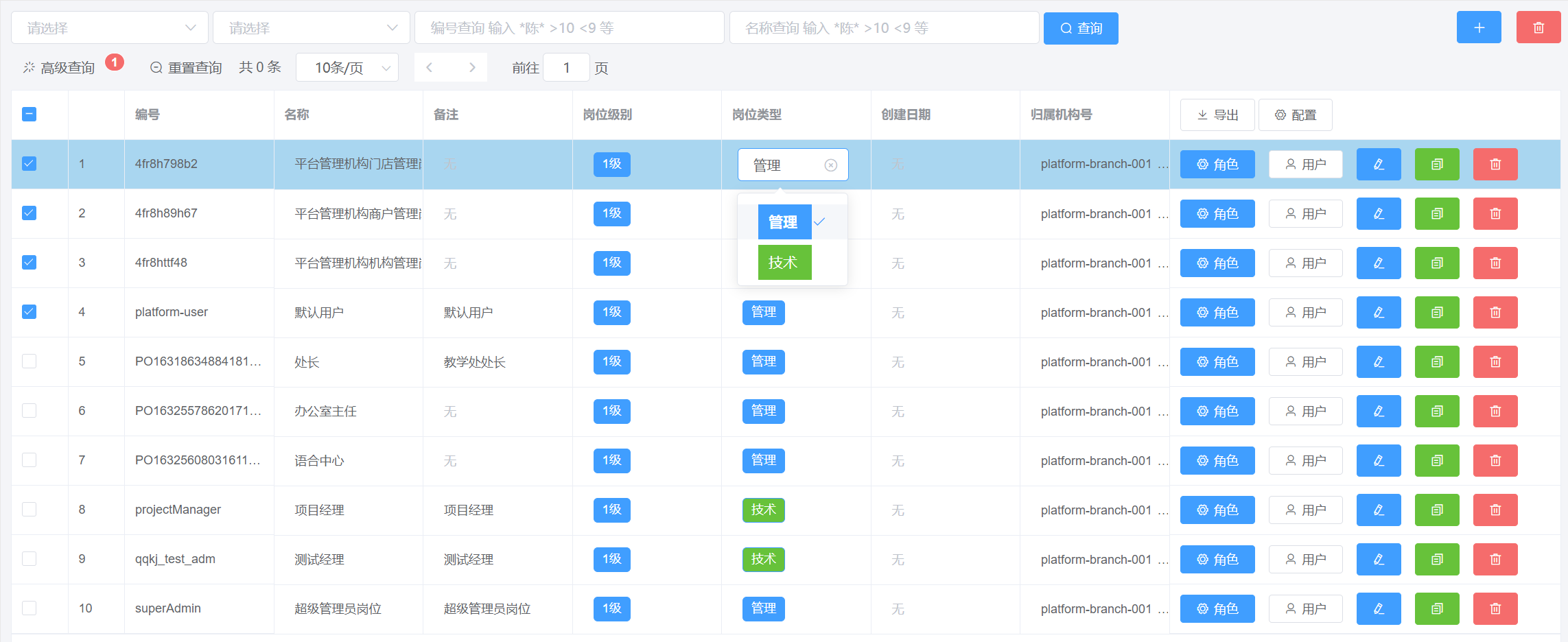This screenshot has width=1568, height=642.
Task: Select 技术 option in the dropdown list
Action: (784, 263)
